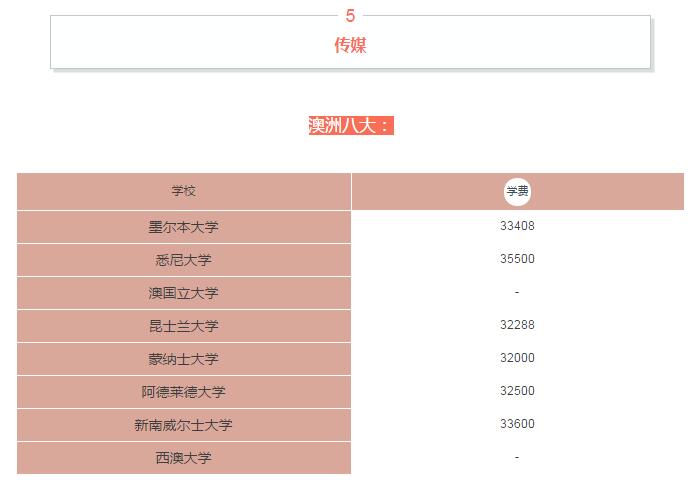
Task: Click the 澳洲八大 highlighted heading
Action: pyautogui.click(x=350, y=125)
